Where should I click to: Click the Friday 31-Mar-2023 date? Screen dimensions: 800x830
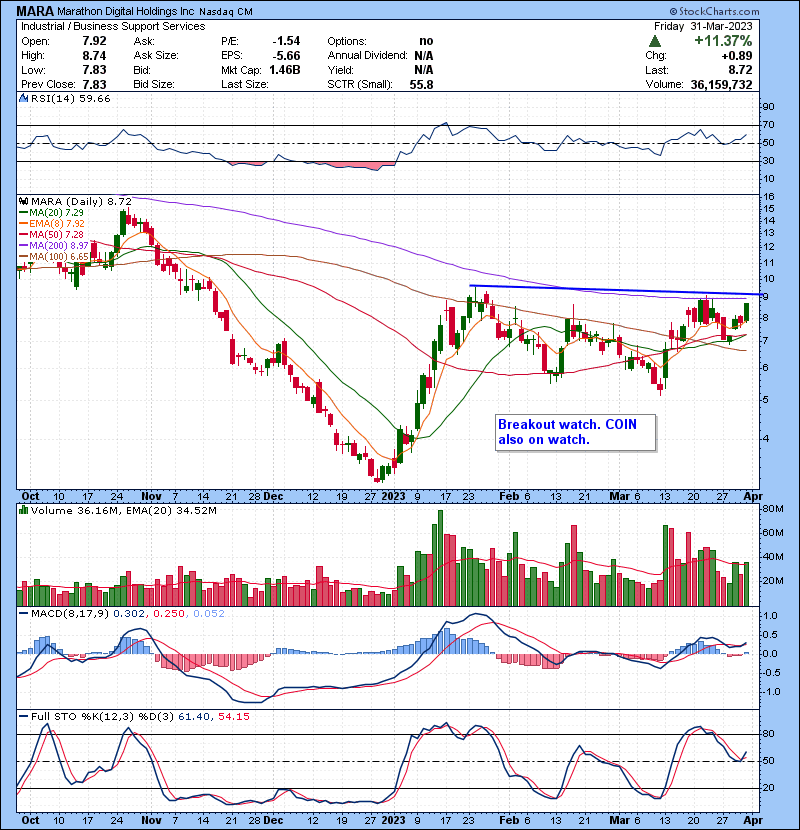703,26
